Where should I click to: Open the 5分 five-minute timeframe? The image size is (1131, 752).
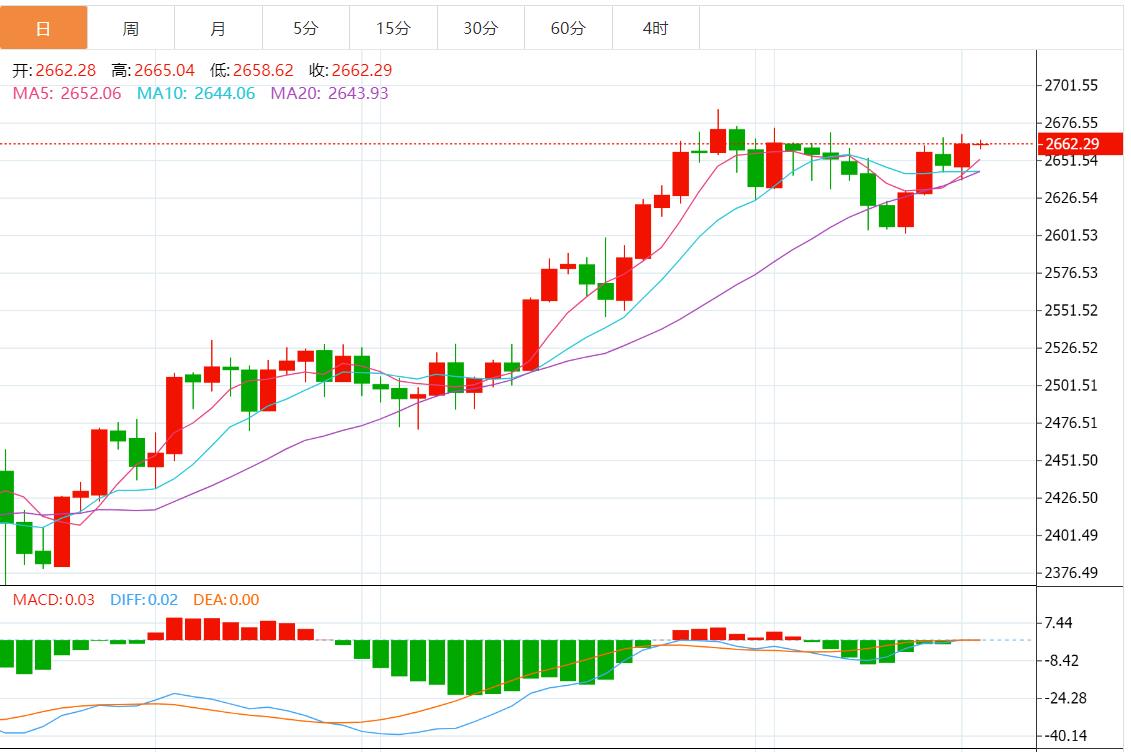306,28
